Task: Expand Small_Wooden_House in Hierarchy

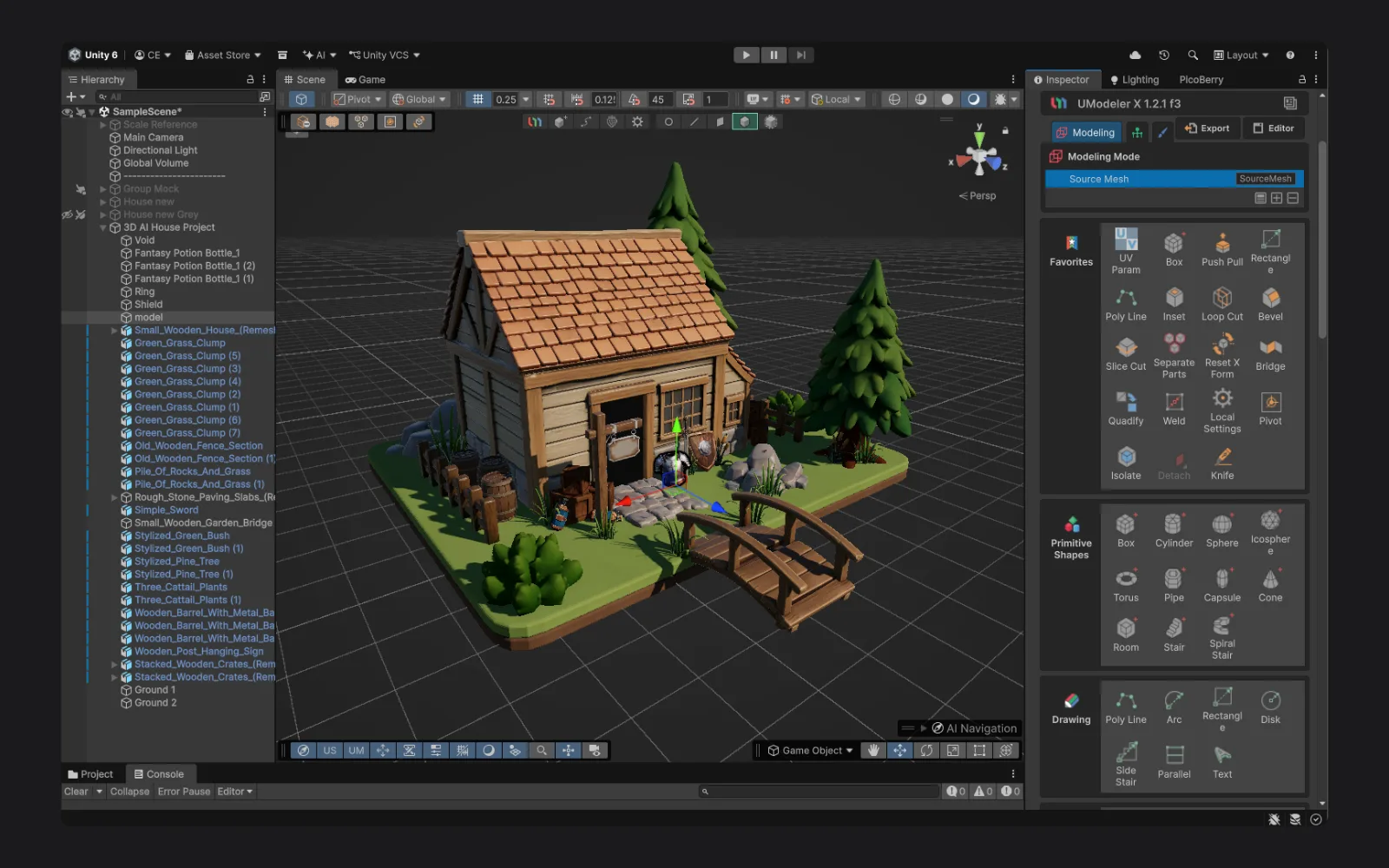Action: coord(115,331)
